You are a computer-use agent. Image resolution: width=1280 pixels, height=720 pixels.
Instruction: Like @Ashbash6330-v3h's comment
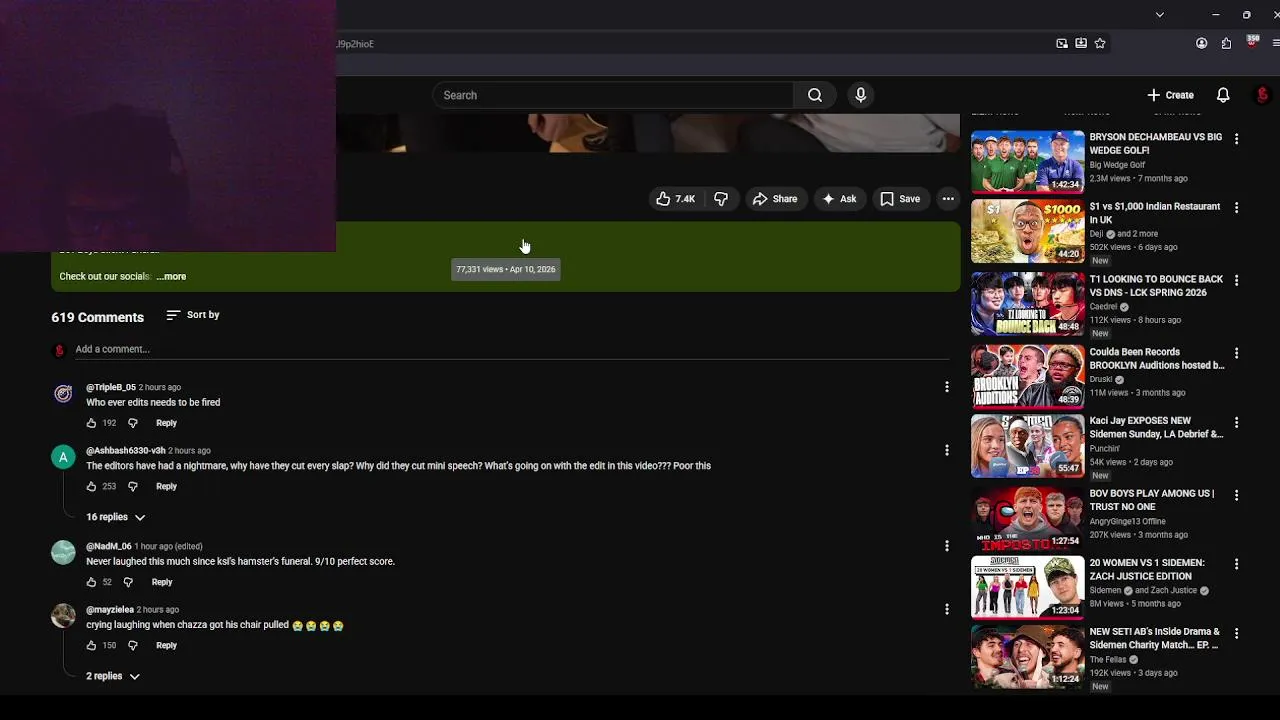[x=91, y=486]
